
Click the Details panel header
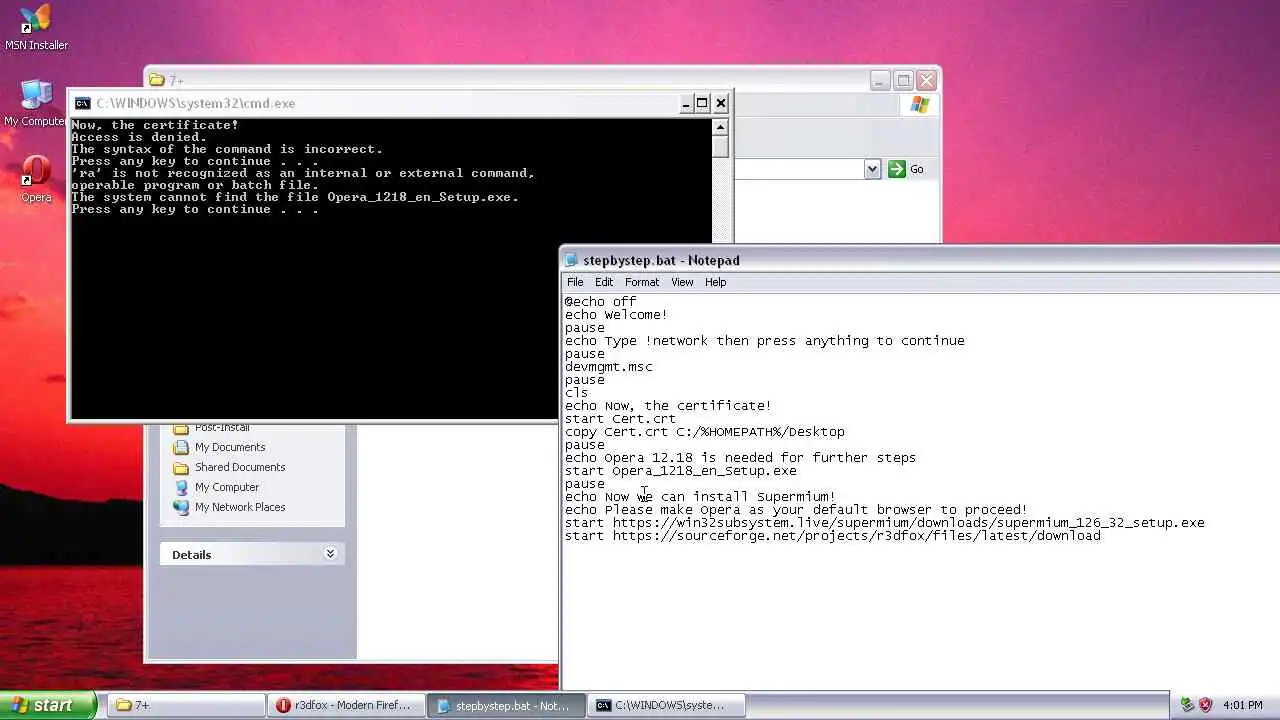(252, 554)
